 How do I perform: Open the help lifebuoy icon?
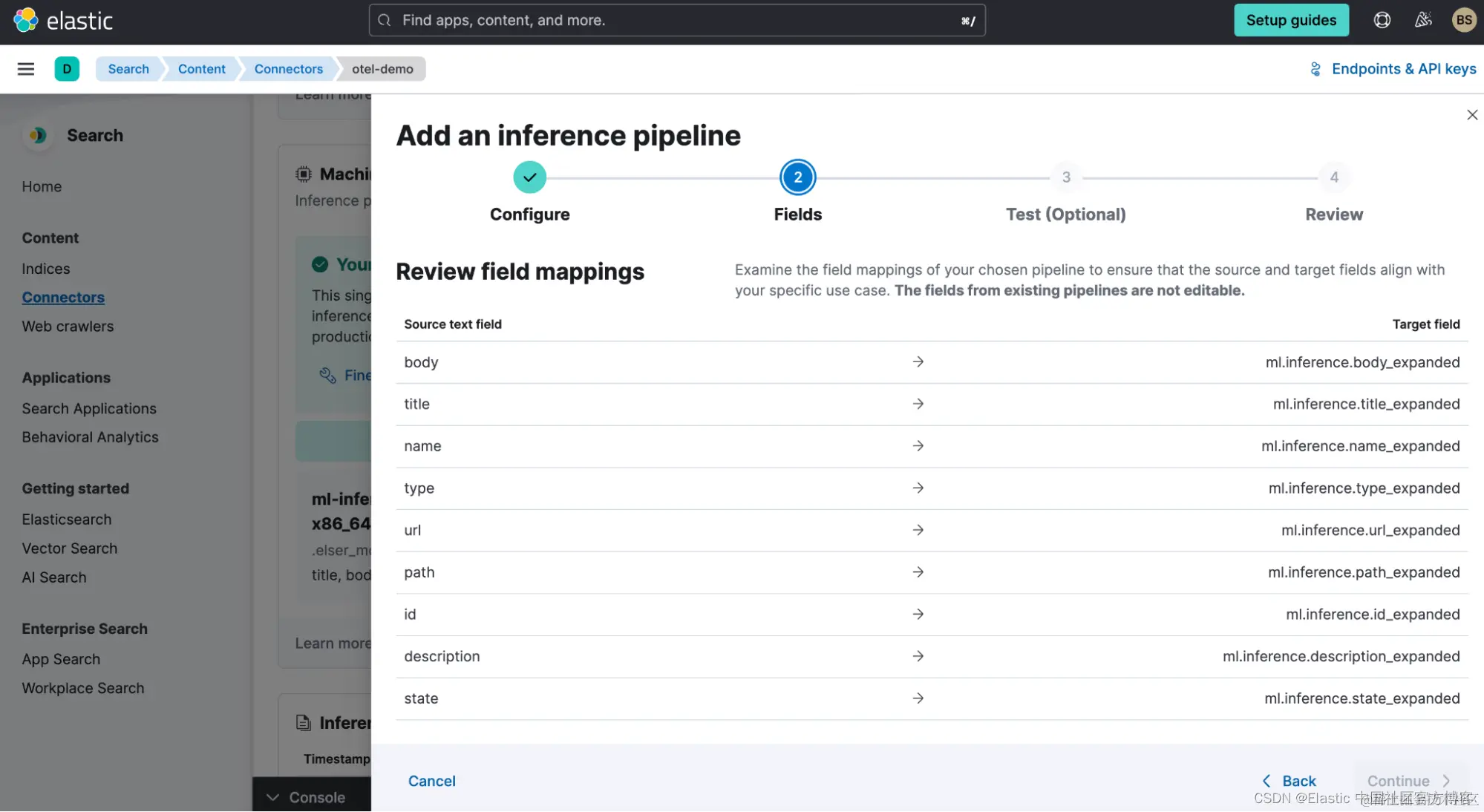point(1382,20)
